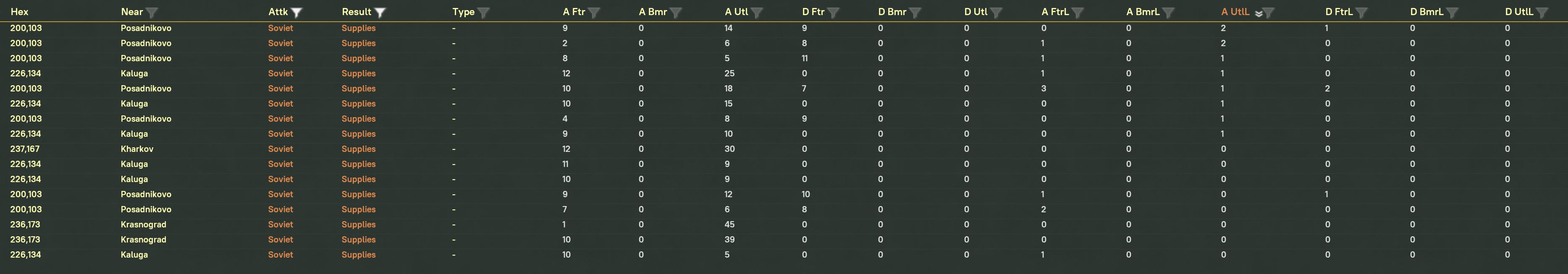Click the A BmrL header label

click(x=1143, y=12)
